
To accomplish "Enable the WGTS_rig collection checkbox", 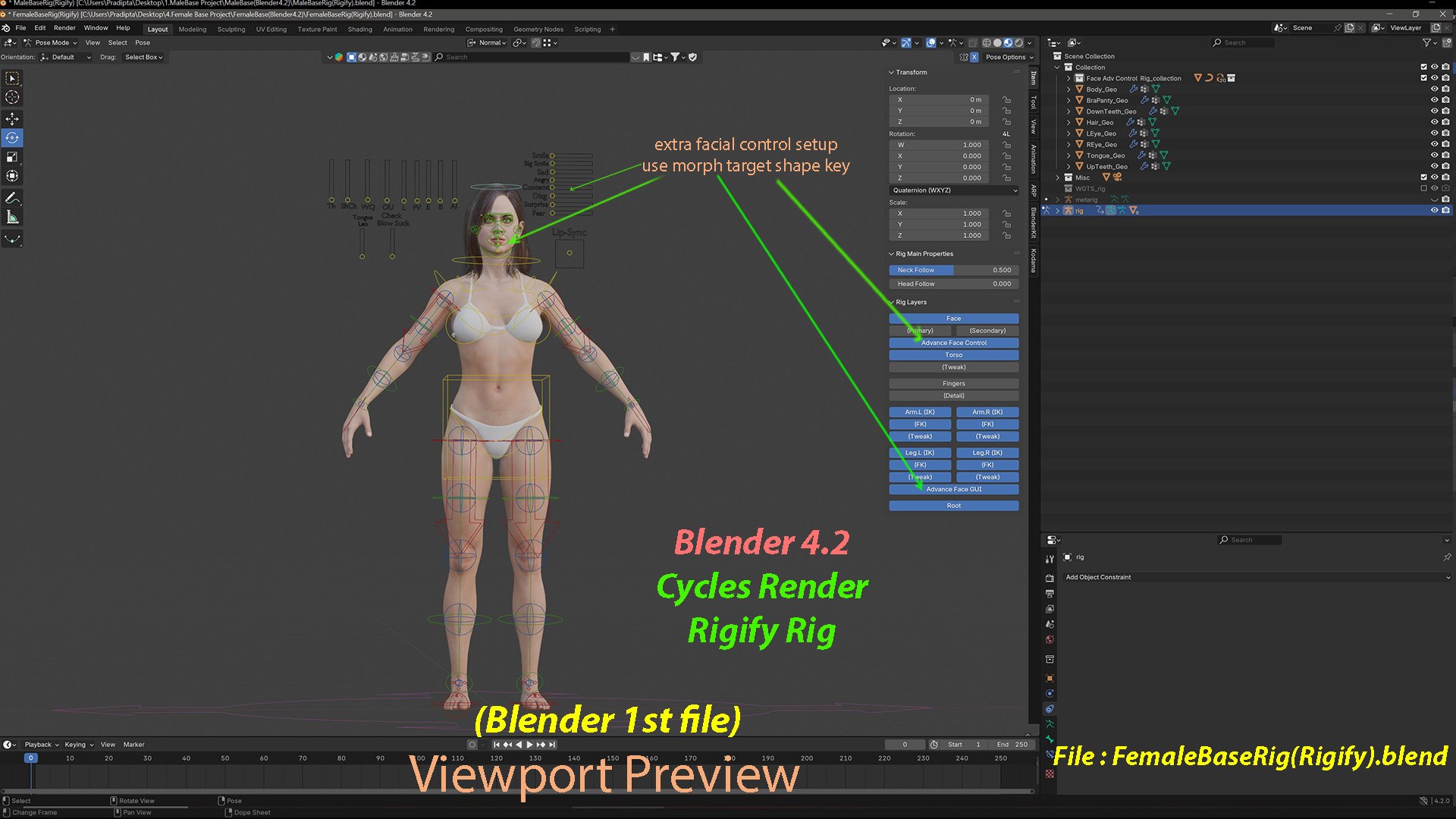I will point(1423,188).
